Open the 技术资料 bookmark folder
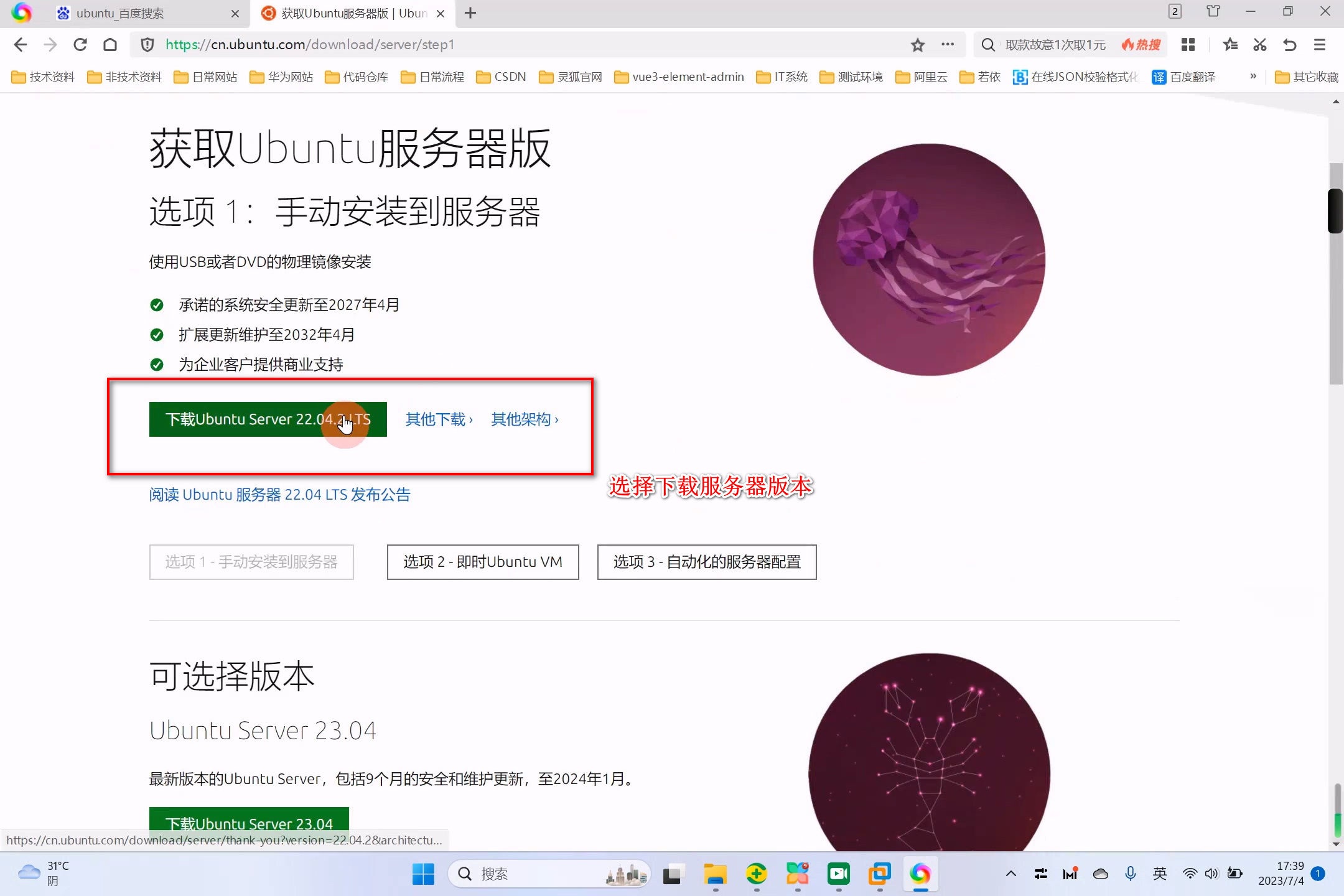 tap(43, 77)
